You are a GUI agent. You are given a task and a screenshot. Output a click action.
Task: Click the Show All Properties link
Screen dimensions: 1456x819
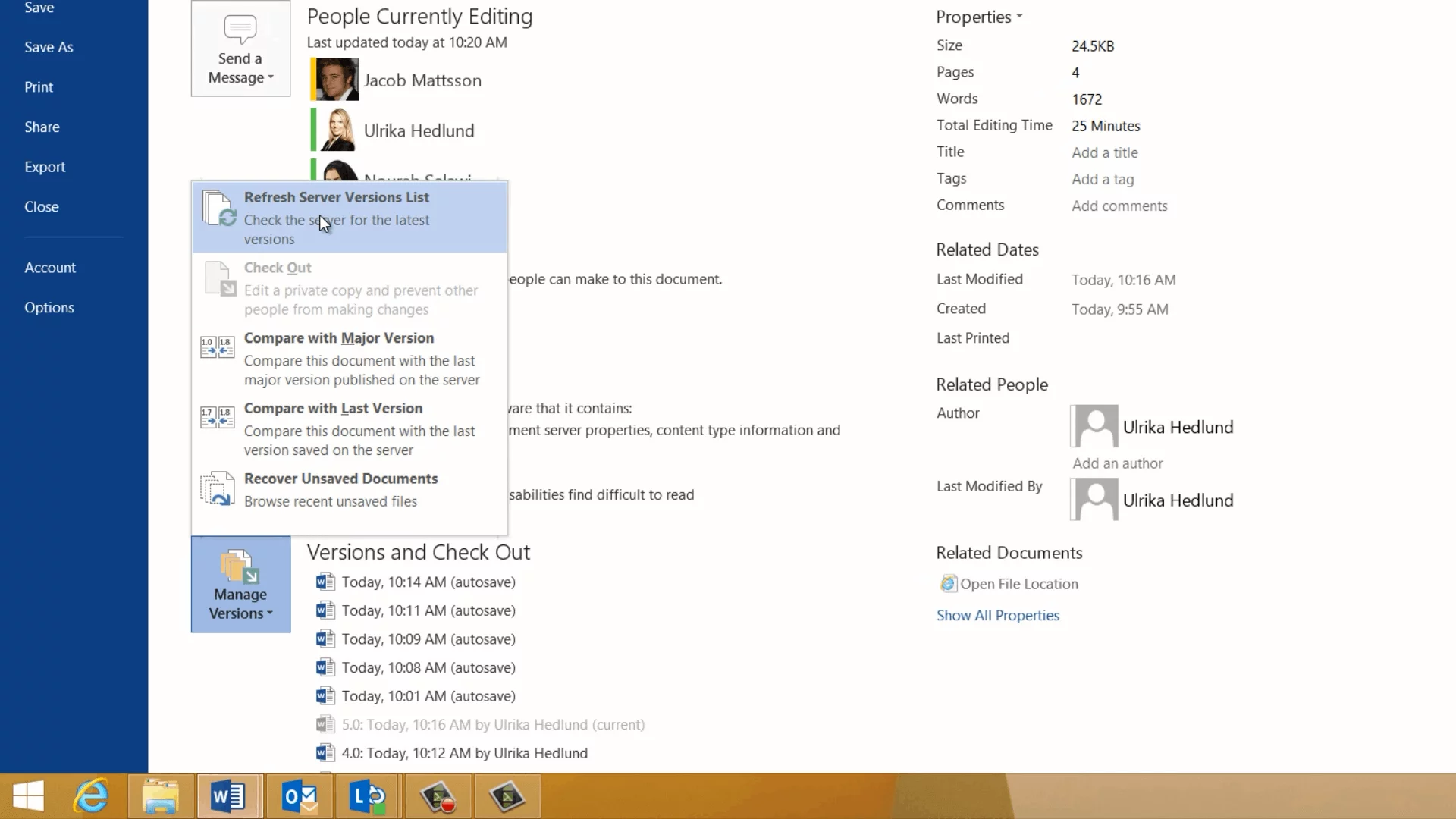[997, 616]
